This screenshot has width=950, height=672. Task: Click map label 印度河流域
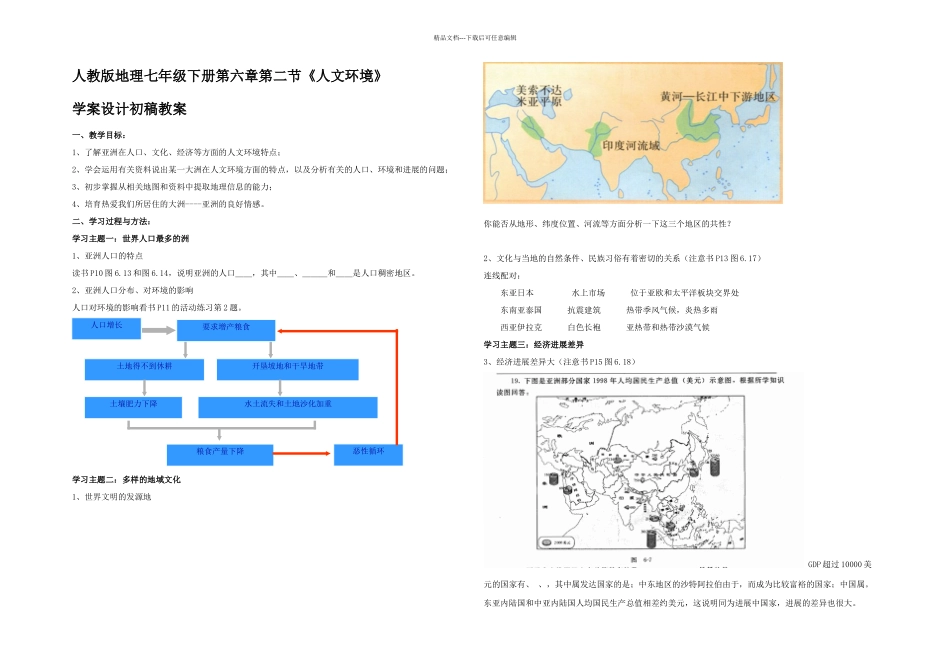pyautogui.click(x=631, y=145)
